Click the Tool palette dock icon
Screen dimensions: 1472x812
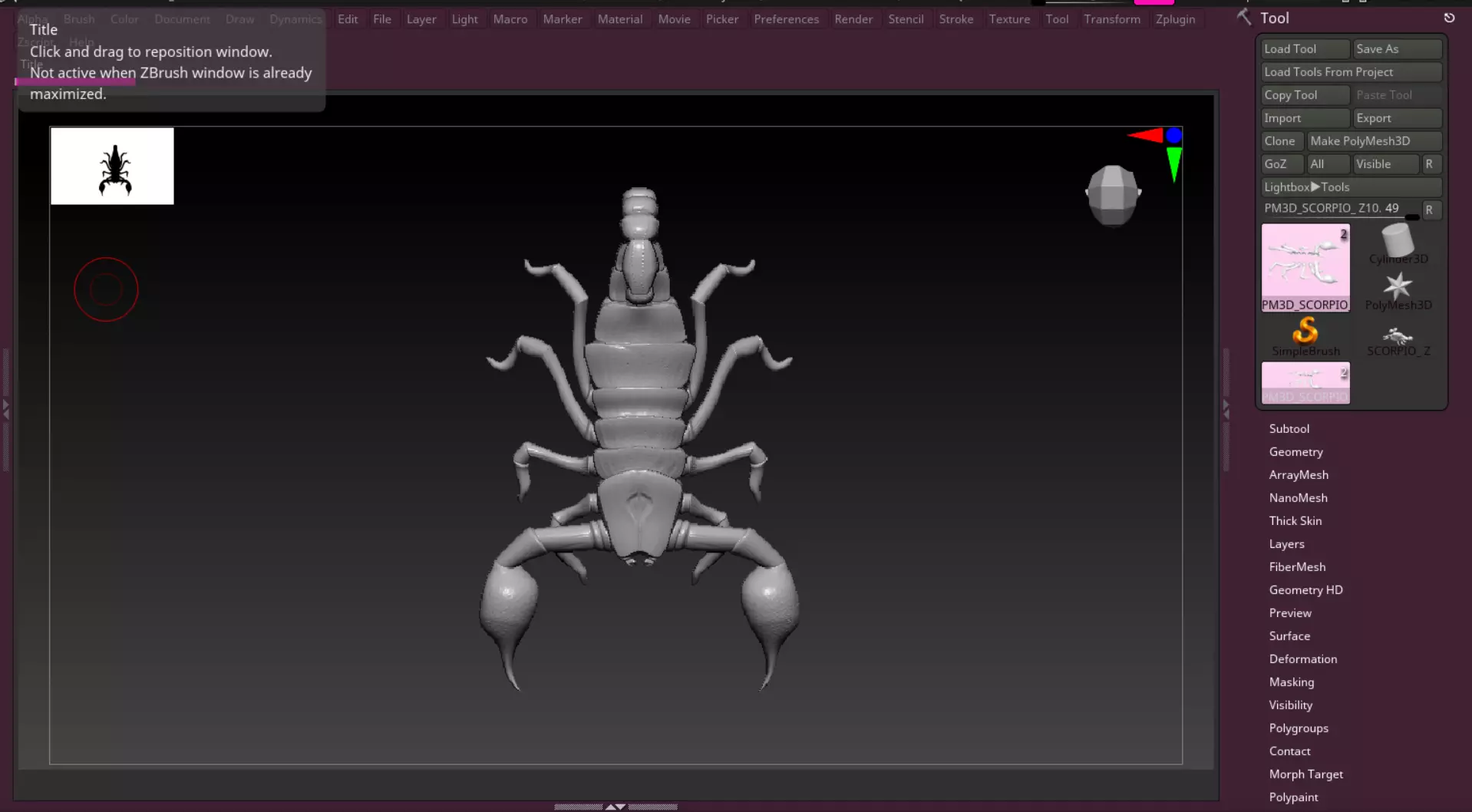(x=1449, y=18)
